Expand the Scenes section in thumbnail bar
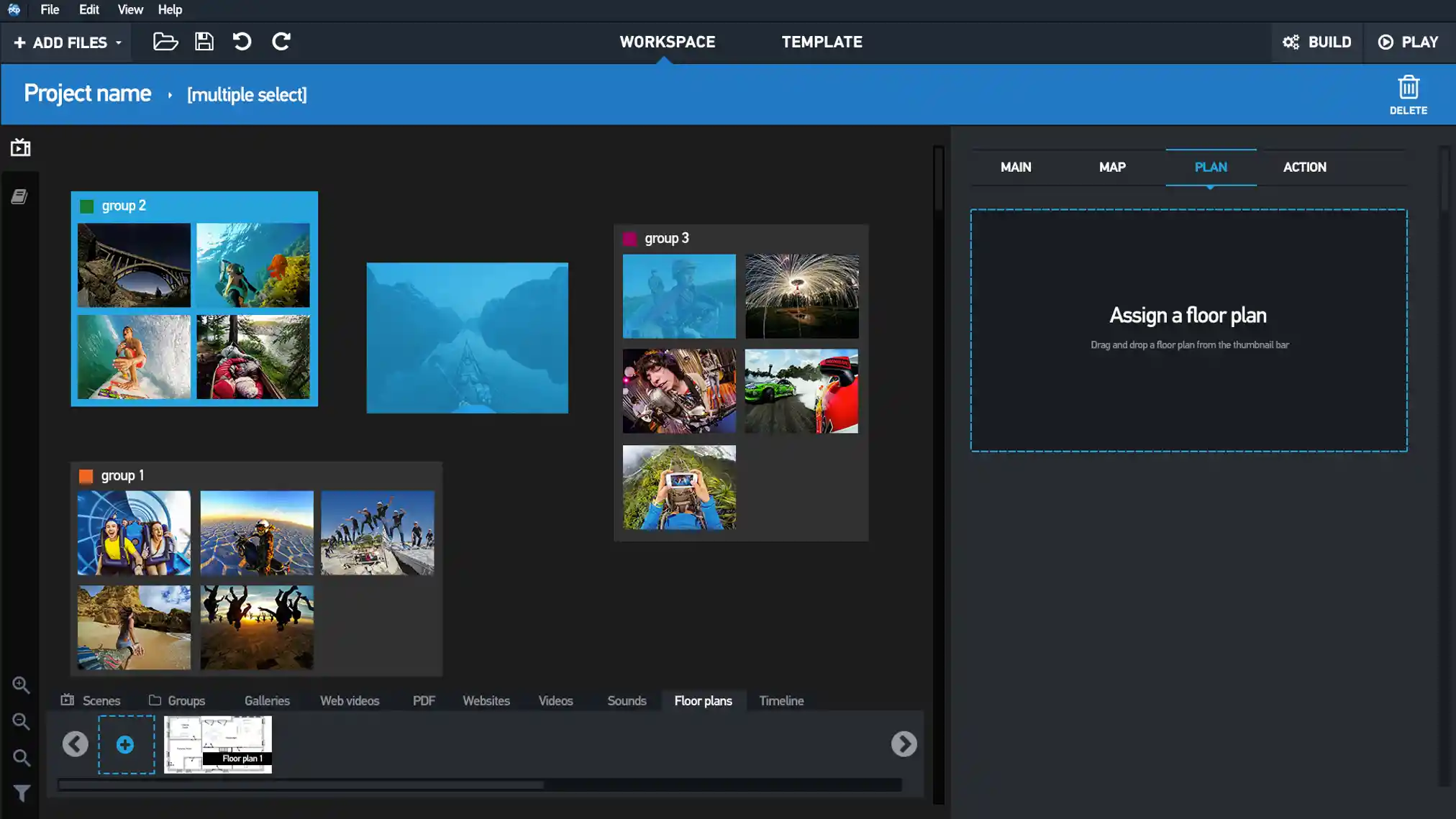1456x819 pixels. point(101,700)
